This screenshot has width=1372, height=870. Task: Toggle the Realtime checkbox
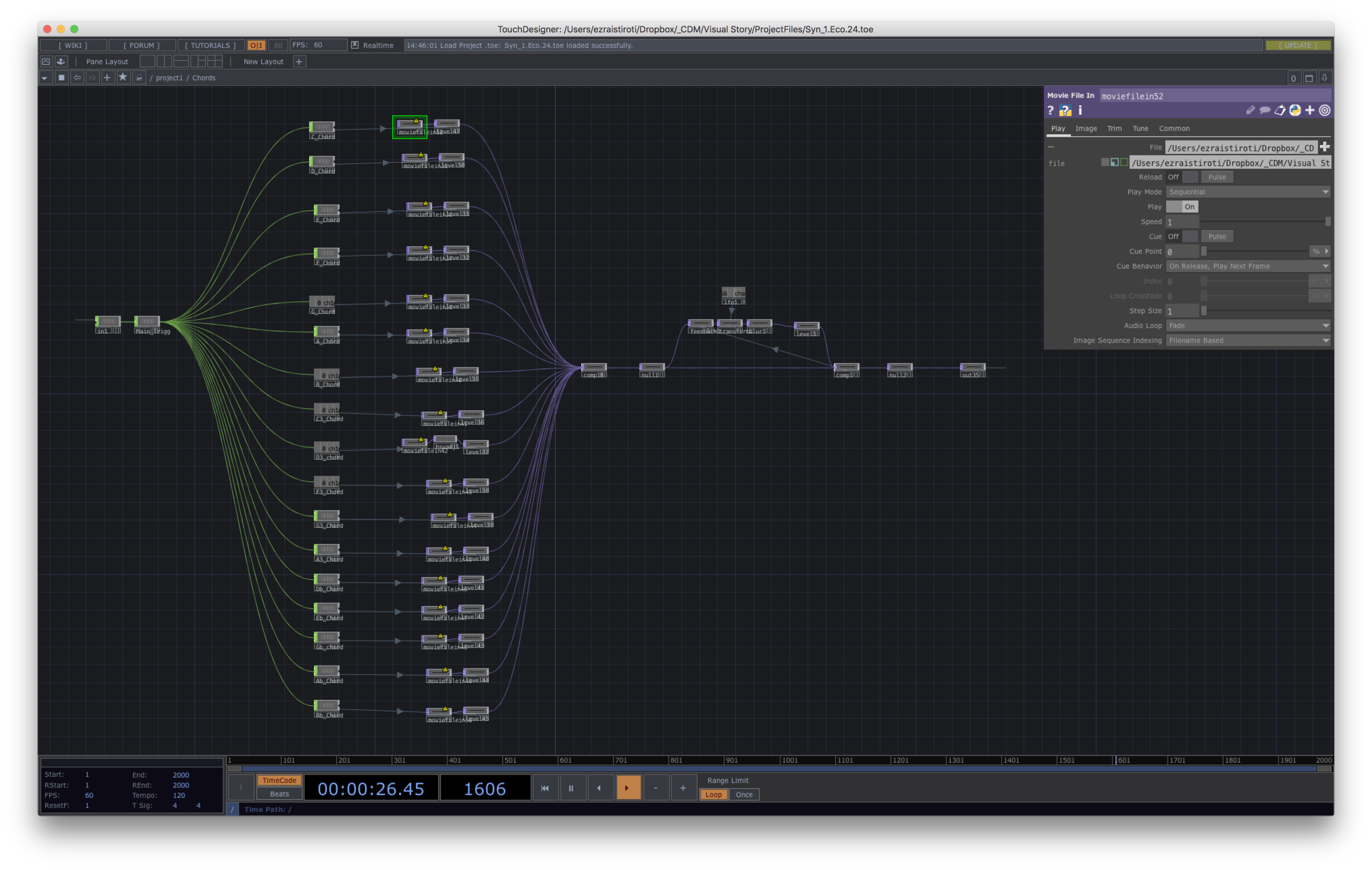pos(355,45)
